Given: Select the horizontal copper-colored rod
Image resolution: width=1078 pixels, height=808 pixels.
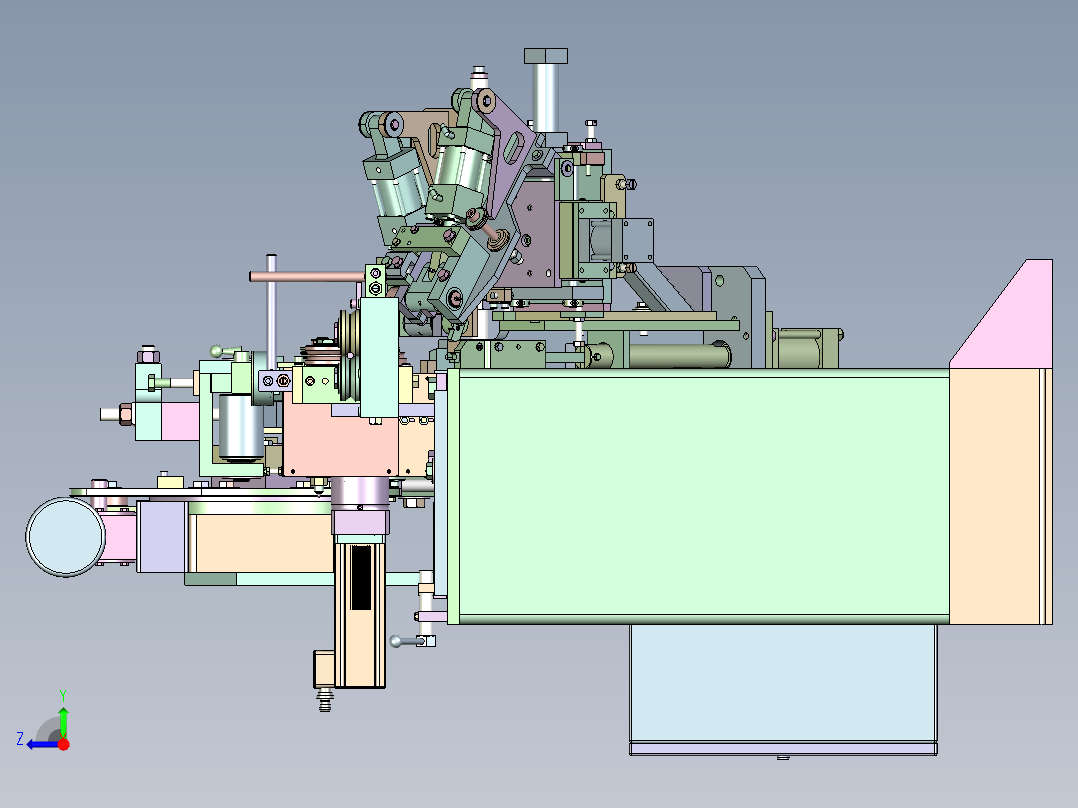Looking at the screenshot, I should click(307, 276).
